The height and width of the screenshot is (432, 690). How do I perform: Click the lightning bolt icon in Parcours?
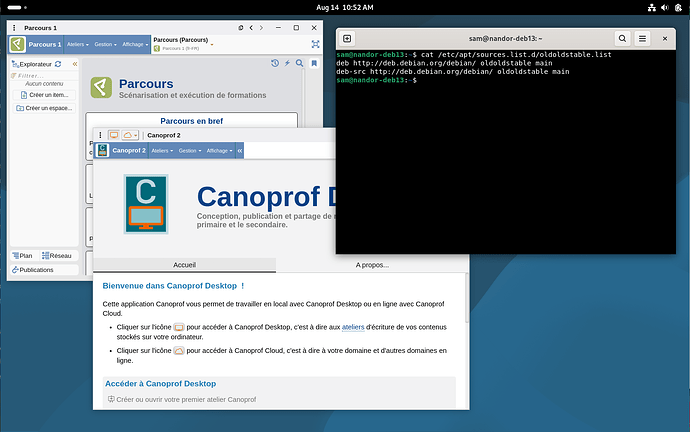pyautogui.click(x=287, y=64)
